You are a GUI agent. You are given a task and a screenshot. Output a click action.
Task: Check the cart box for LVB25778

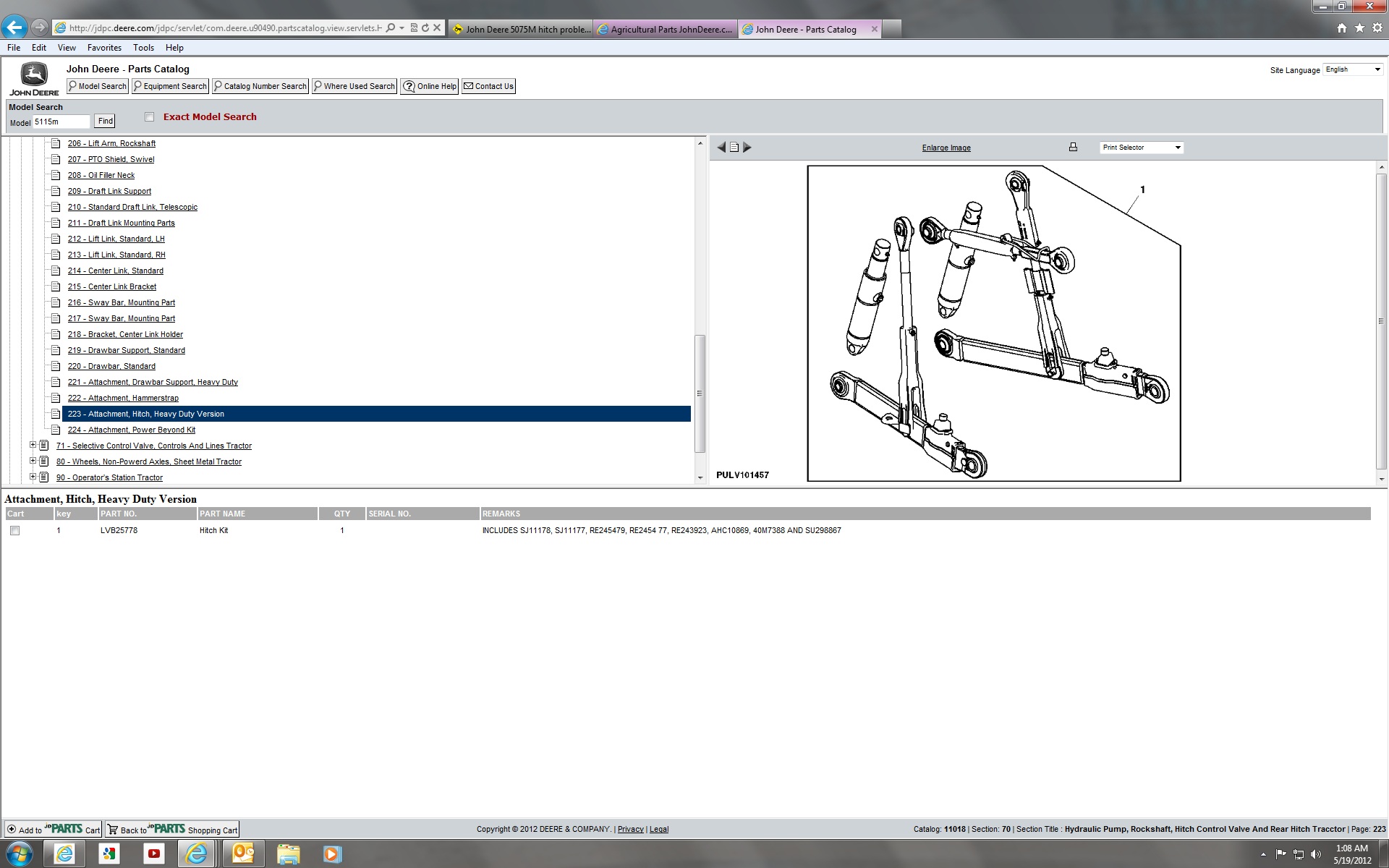[x=15, y=531]
